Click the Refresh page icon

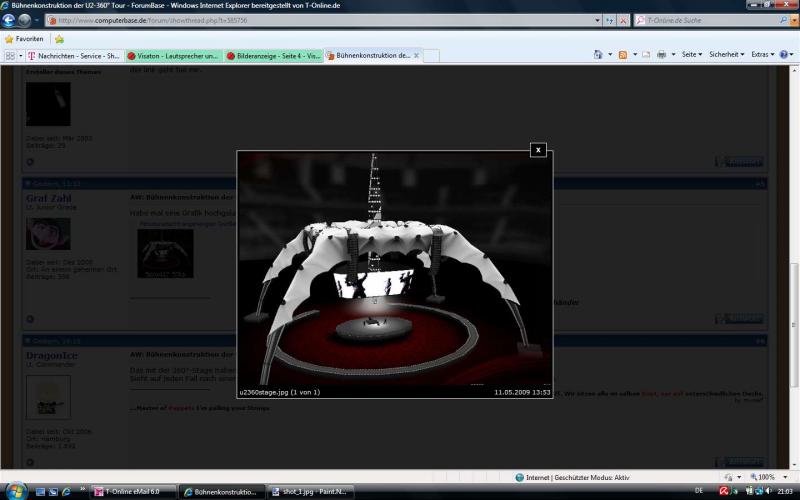click(x=608, y=20)
